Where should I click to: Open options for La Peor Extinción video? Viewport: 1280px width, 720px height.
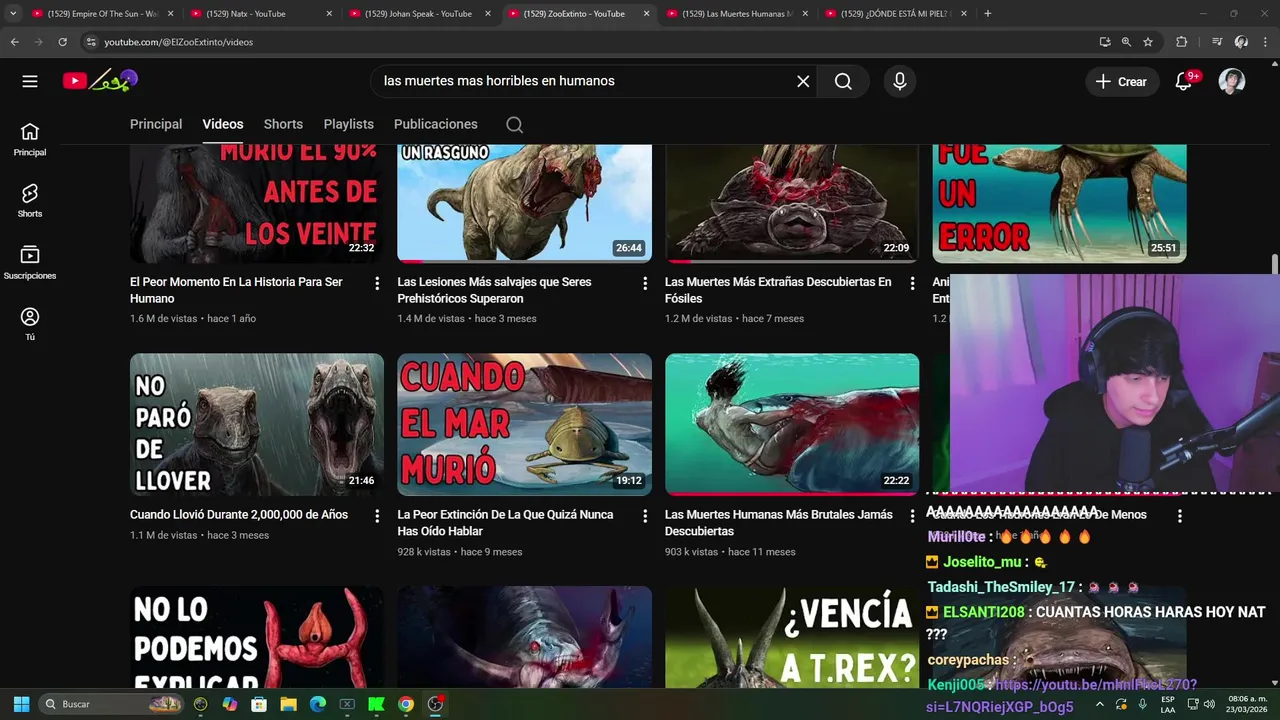coord(645,516)
